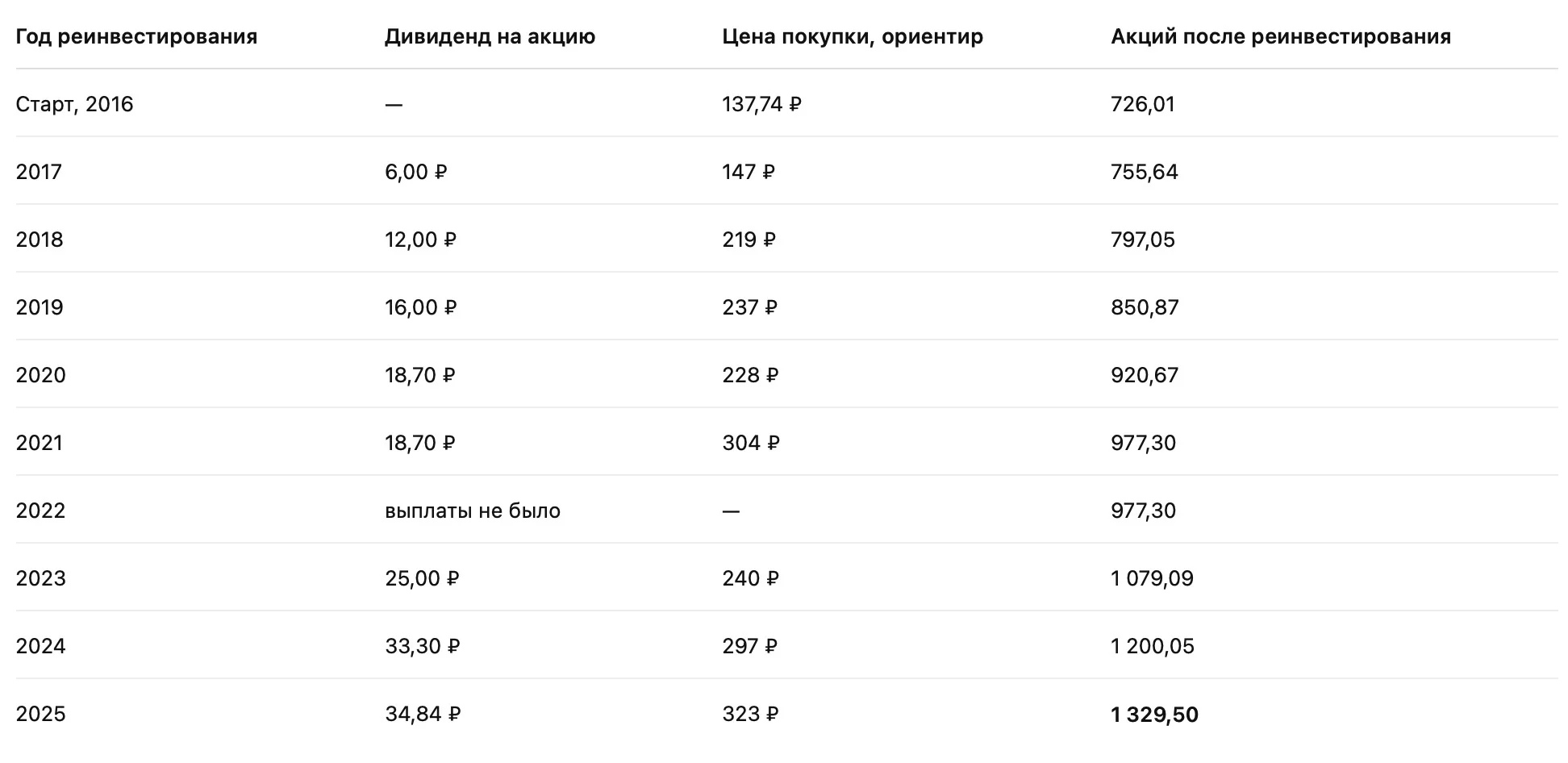Select the 323 ₽ price cell
The width and height of the screenshot is (1568, 763).
click(x=750, y=715)
